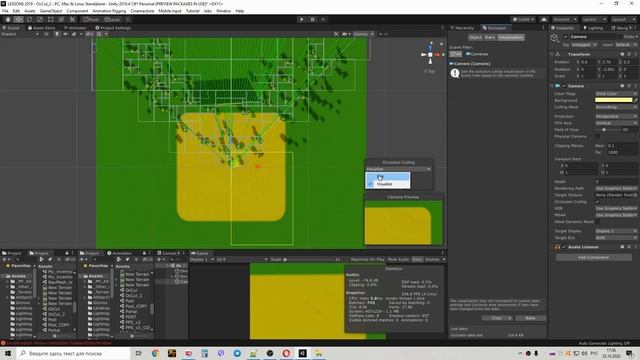
Task: Select highlighted top item in Occlusion dropdown list
Action: coord(387,176)
